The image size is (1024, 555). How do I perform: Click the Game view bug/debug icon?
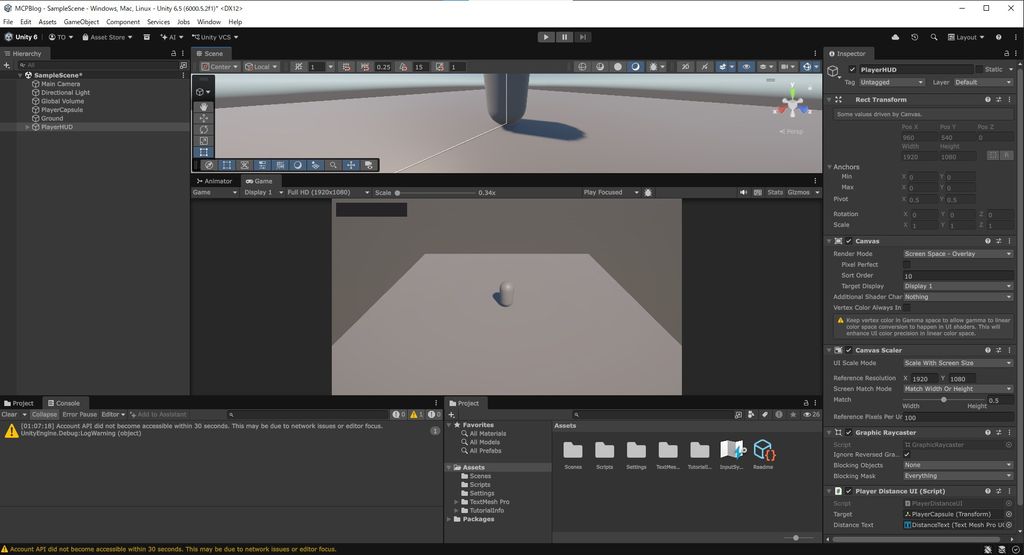point(648,193)
